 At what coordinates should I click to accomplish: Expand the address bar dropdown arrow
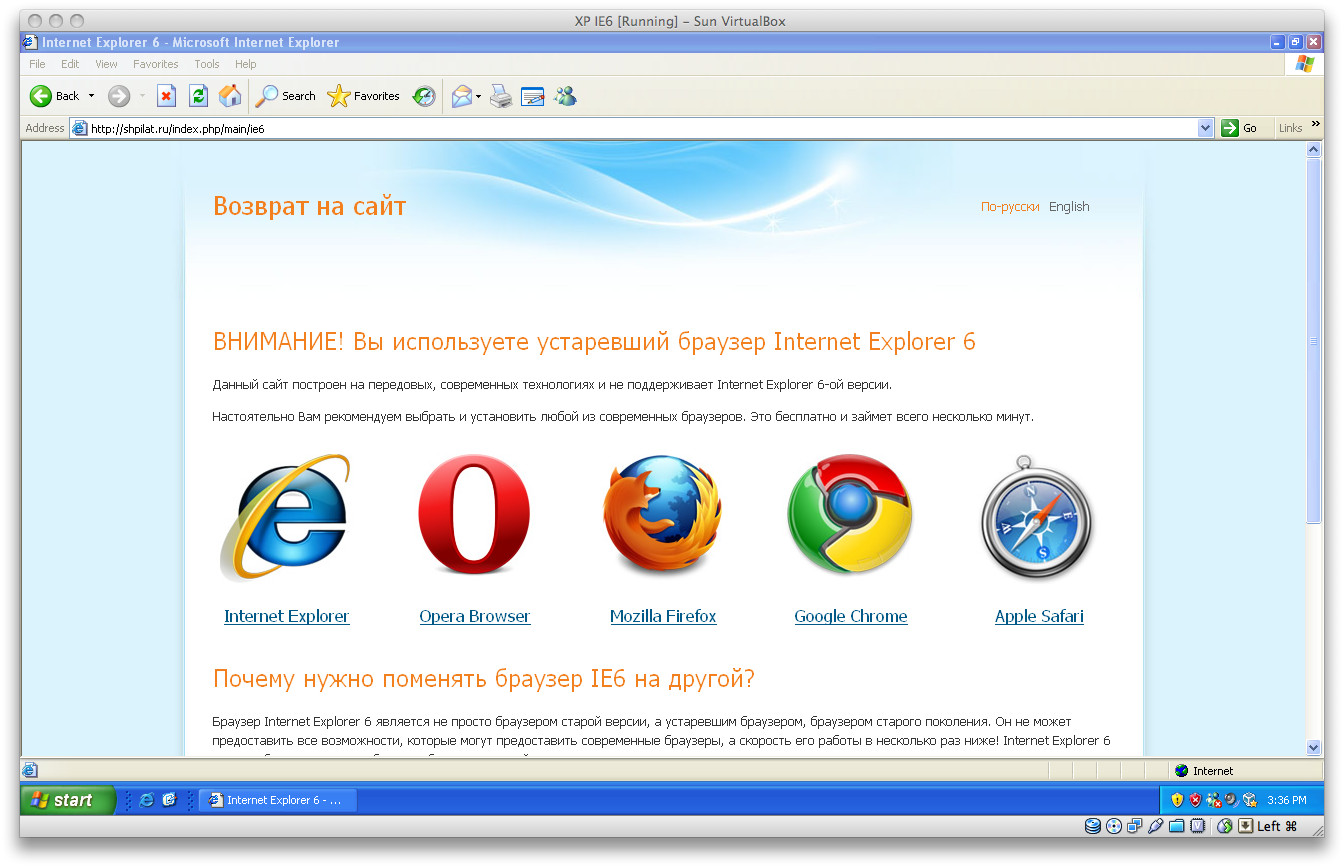1205,128
